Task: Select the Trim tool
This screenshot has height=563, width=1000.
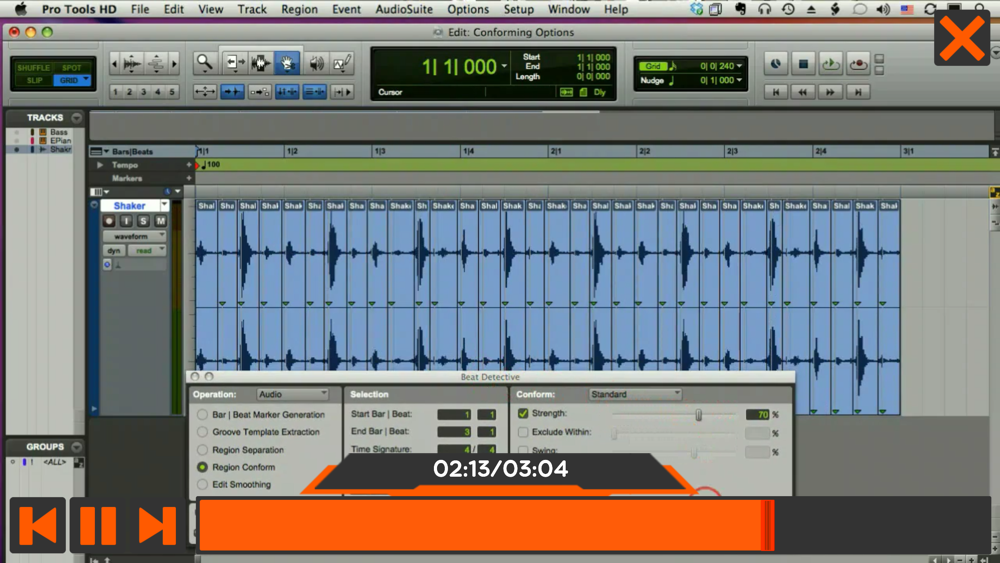Action: 233,62
